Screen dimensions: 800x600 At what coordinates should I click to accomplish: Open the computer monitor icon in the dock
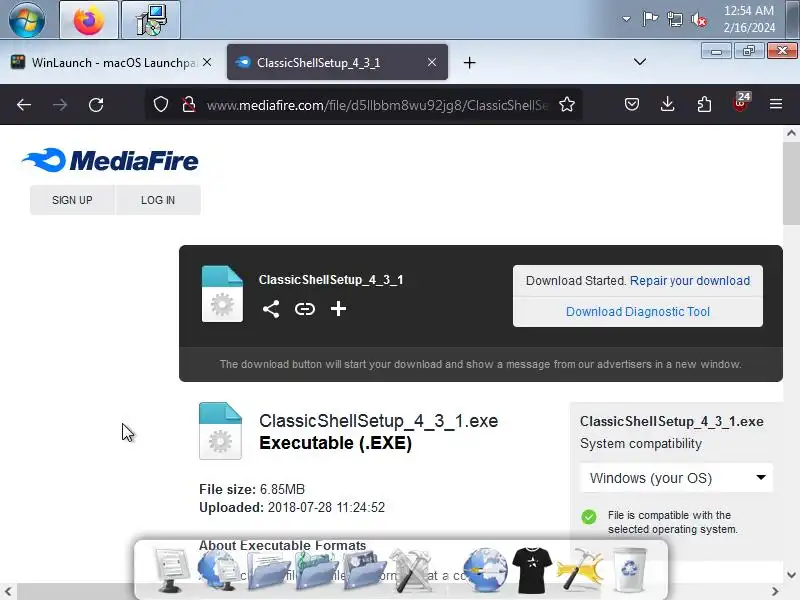click(172, 569)
